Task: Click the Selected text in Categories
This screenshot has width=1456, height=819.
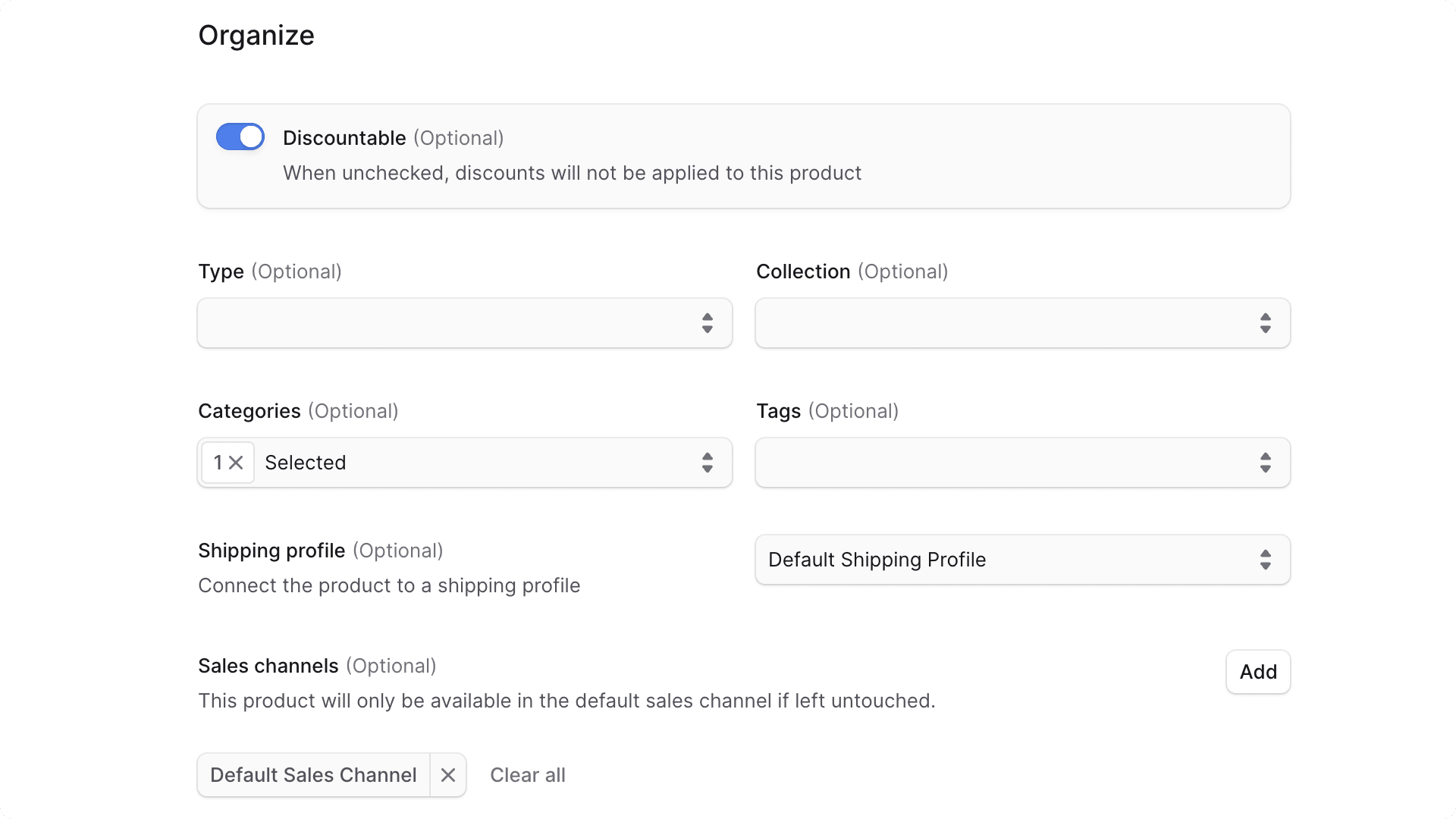Action: (305, 463)
